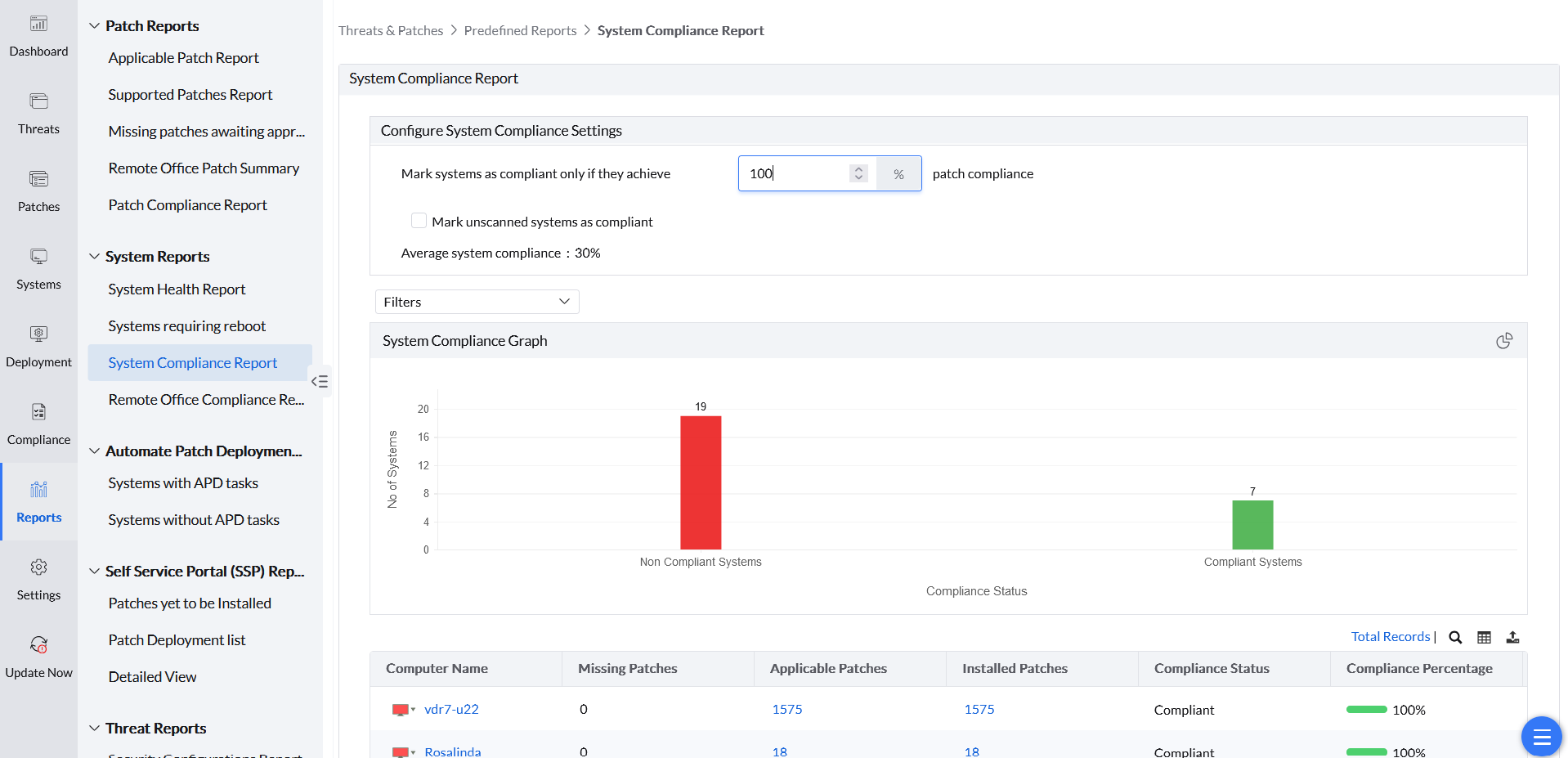The width and height of the screenshot is (1568, 758).
Task: Open the Deployment sidebar icon
Action: click(38, 335)
